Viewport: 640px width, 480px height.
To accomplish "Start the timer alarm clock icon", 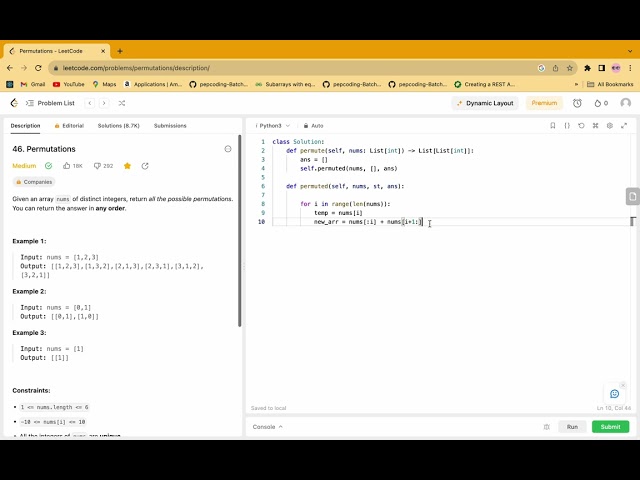I will pyautogui.click(x=577, y=103).
